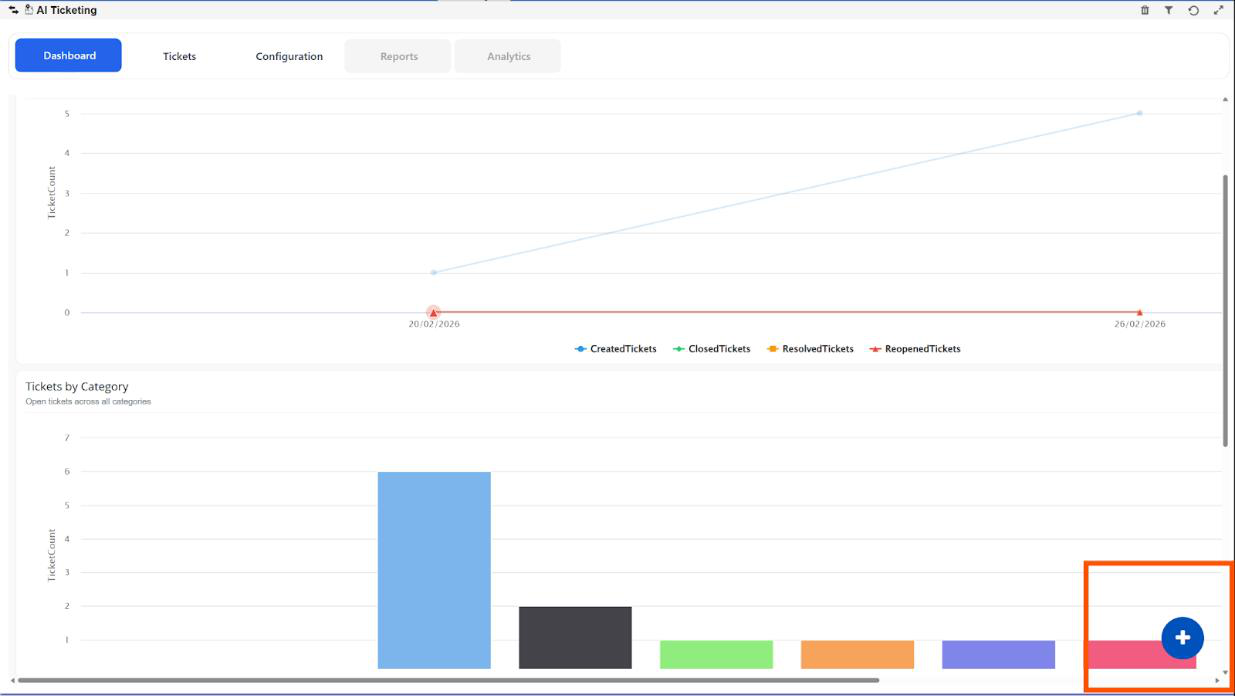Viewport: 1235px width, 696px height.
Task: Click the filter icon in the header
Action: pos(1168,10)
